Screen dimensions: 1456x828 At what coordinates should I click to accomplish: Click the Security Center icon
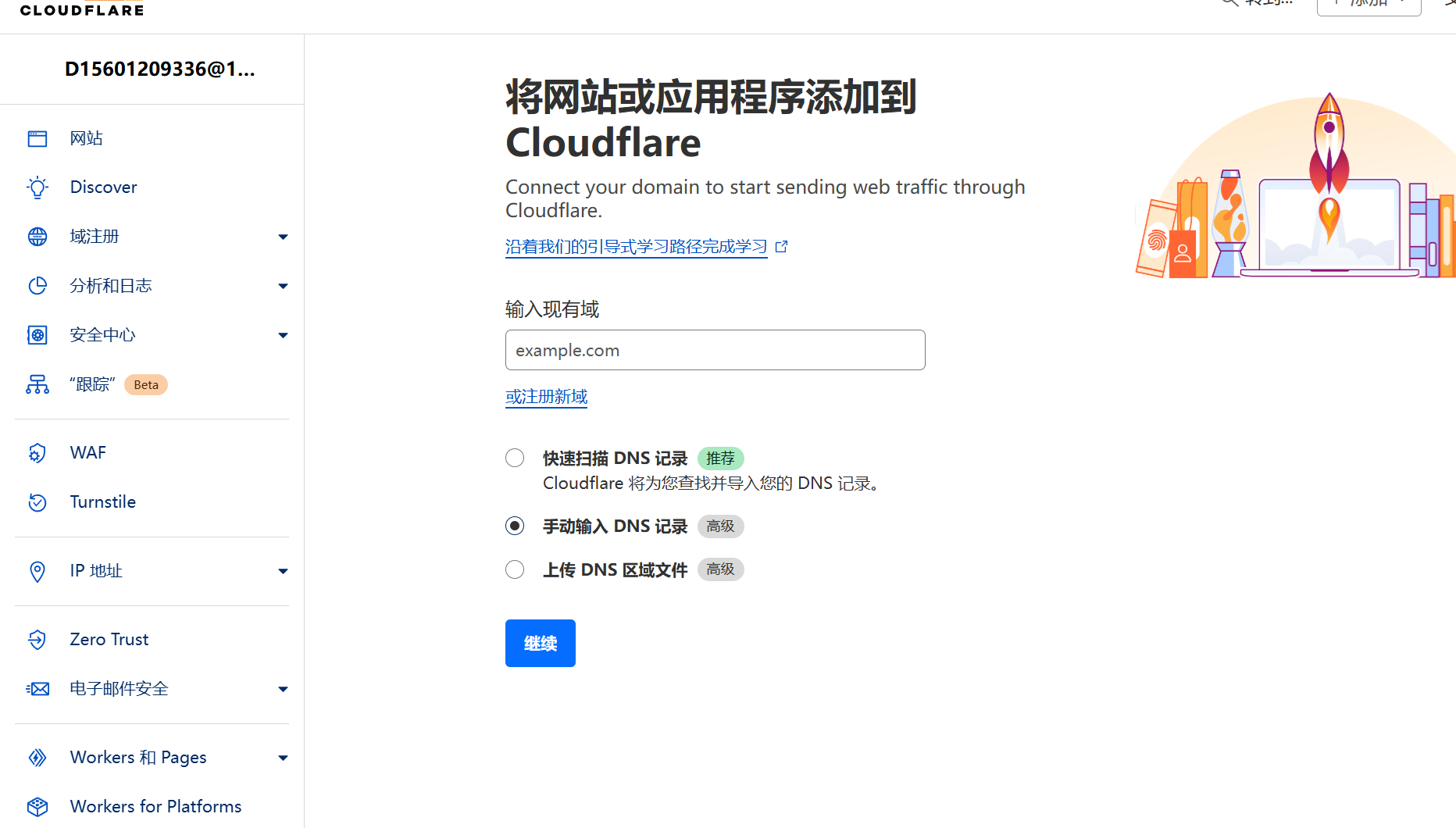click(x=37, y=335)
